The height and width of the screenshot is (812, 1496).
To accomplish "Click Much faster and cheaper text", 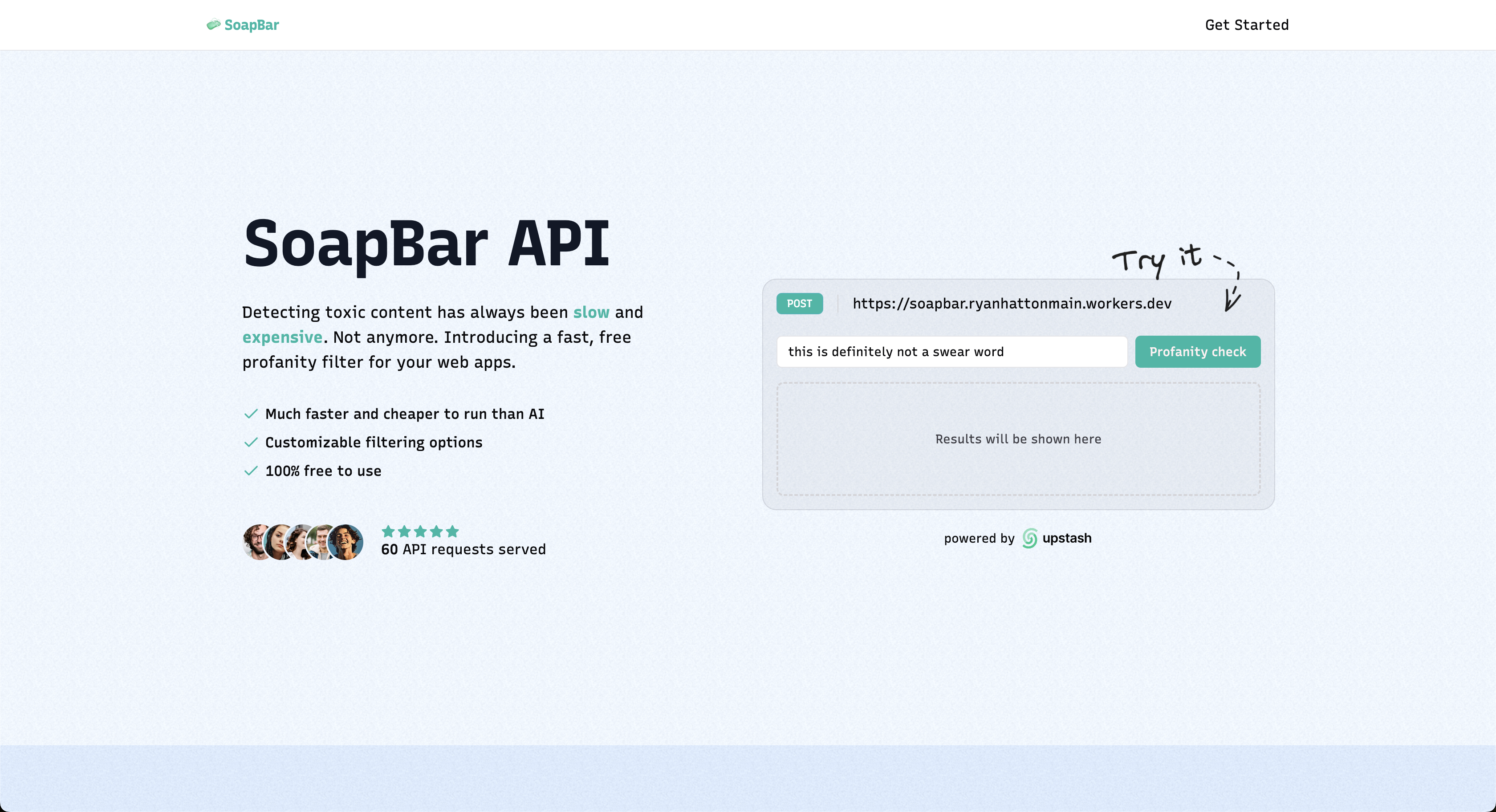I will [405, 414].
